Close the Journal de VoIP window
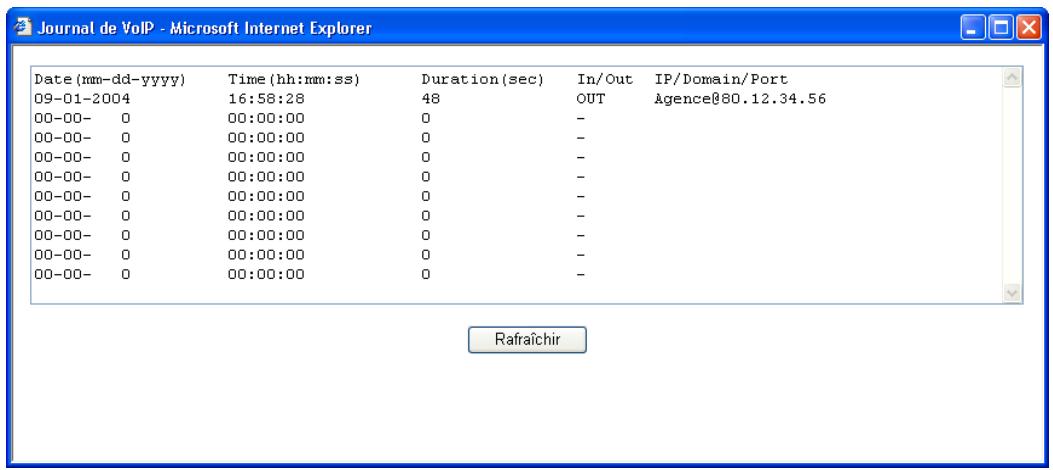 [1028, 28]
